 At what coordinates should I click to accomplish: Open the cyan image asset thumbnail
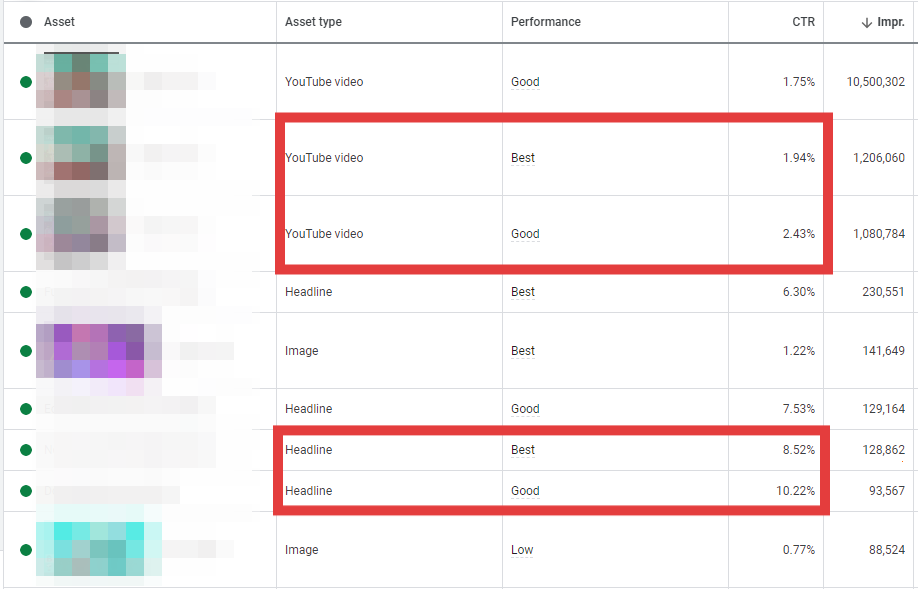[99, 549]
